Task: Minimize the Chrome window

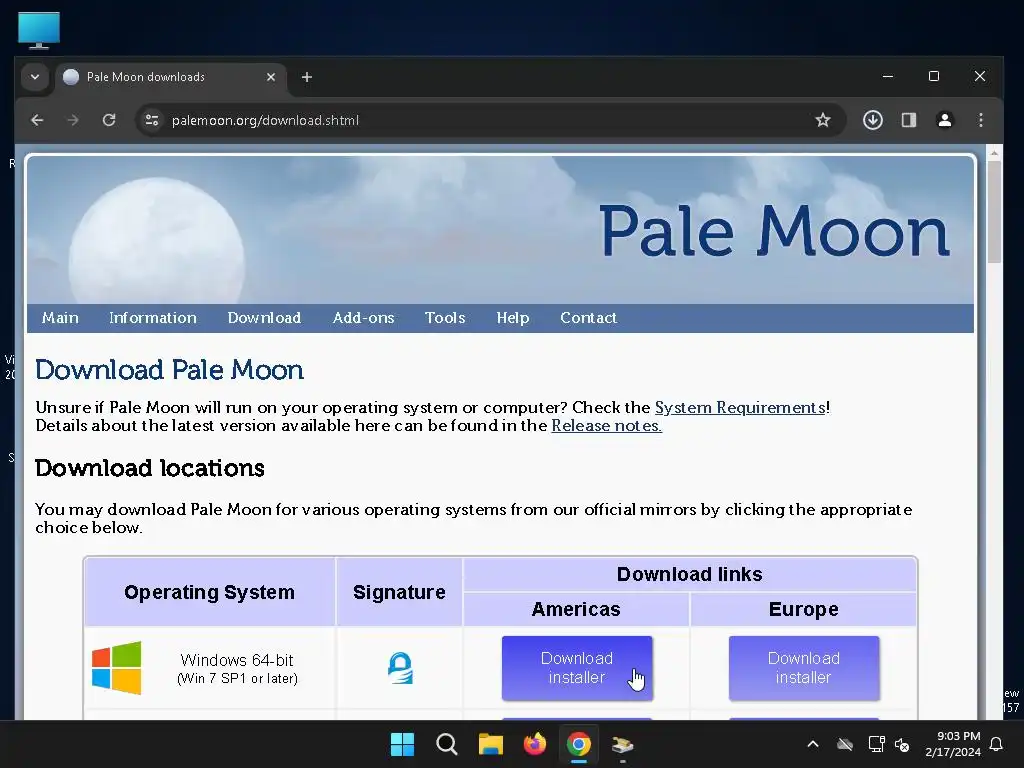Action: (x=888, y=76)
